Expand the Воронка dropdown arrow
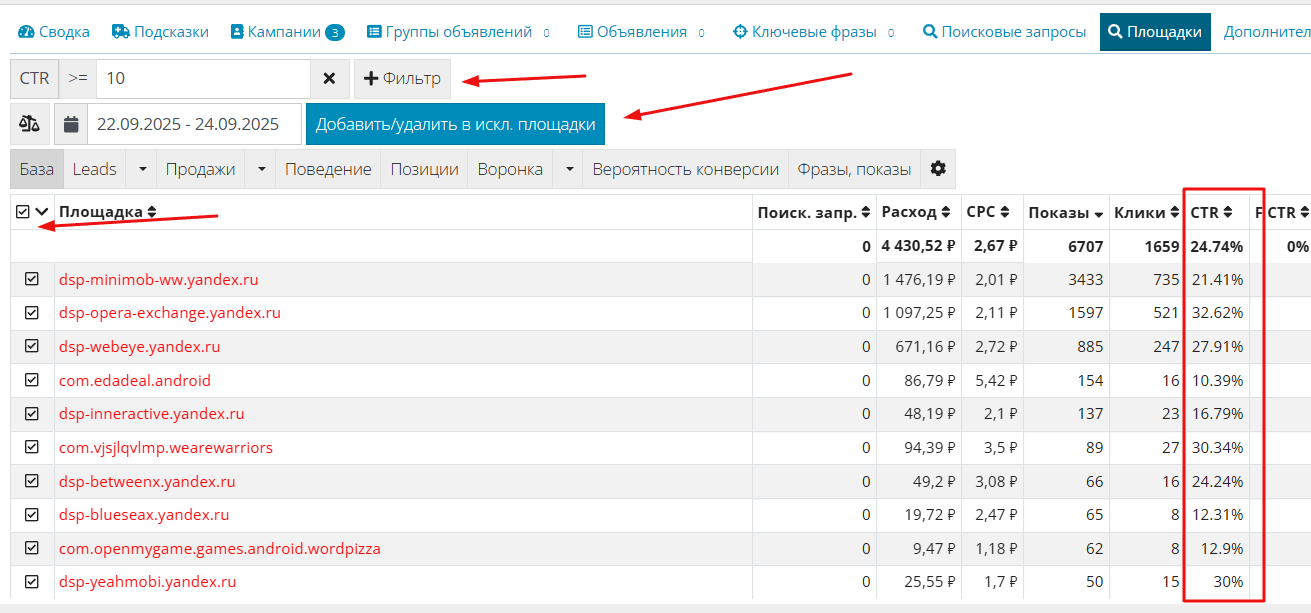Viewport: 1311px width, 613px height. (569, 169)
